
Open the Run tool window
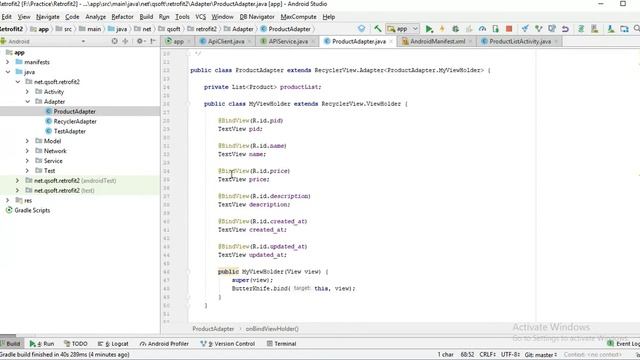tap(42, 344)
